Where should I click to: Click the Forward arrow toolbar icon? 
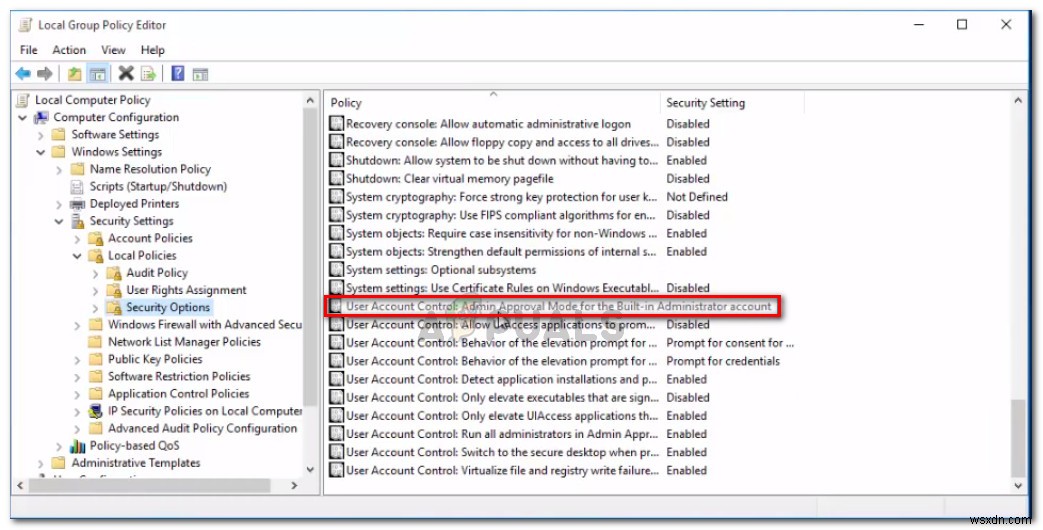[x=45, y=74]
